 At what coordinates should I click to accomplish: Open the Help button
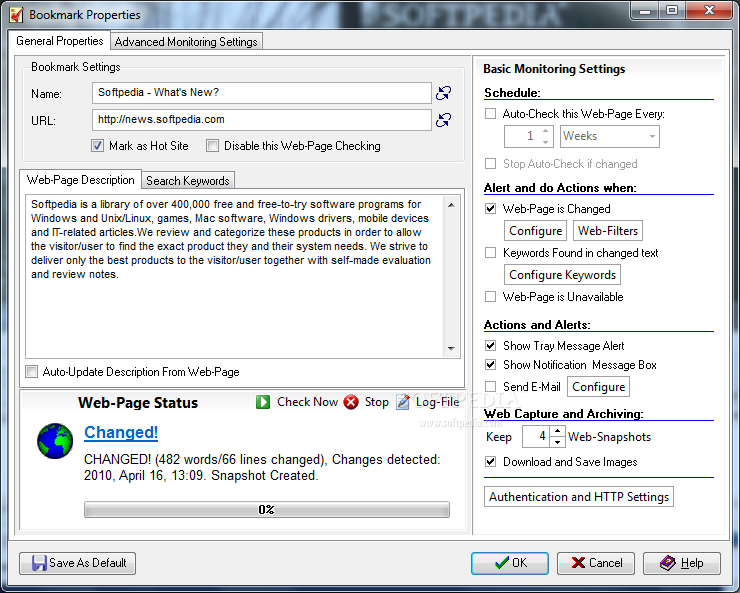(x=681, y=563)
